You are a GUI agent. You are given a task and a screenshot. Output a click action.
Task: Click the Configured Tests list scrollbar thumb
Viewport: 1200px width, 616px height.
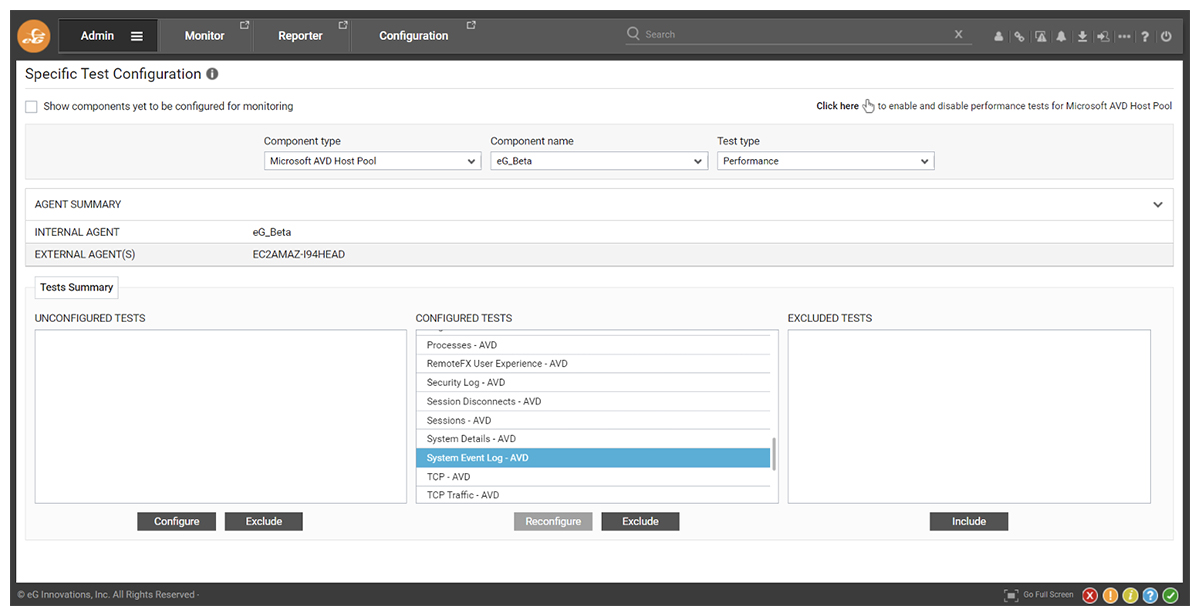click(774, 453)
